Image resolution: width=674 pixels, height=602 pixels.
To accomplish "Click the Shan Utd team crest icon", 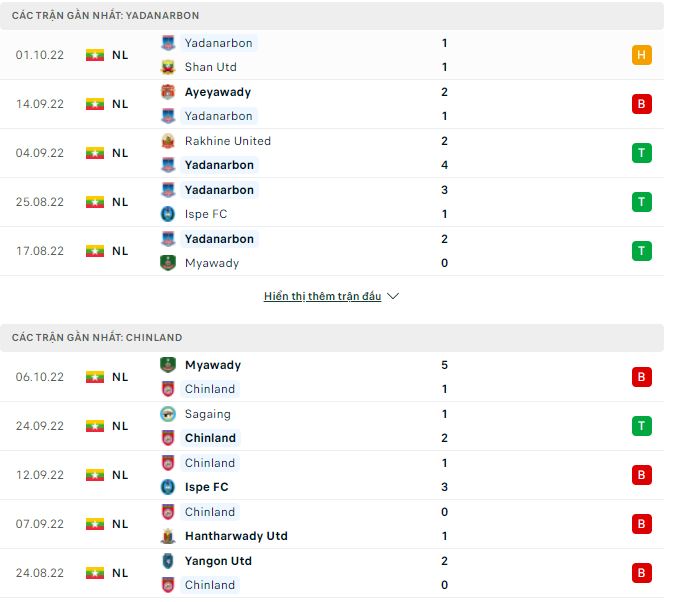I will [x=168, y=67].
